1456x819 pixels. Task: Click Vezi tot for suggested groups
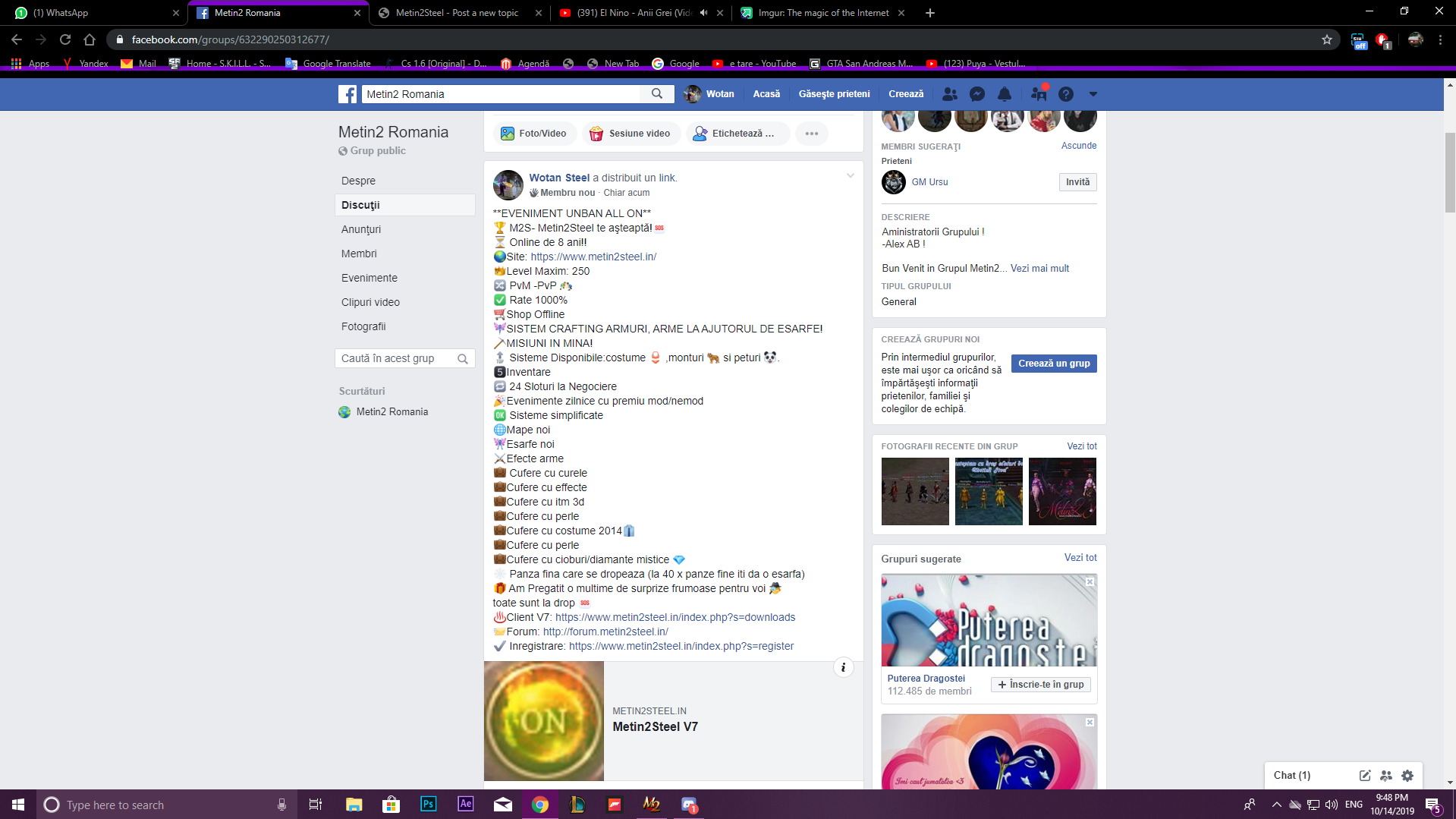coord(1080,558)
